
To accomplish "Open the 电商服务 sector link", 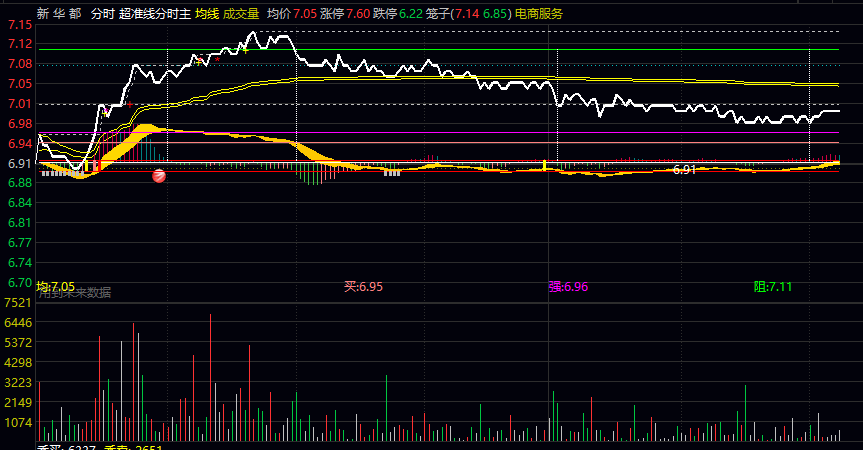I will coord(539,14).
